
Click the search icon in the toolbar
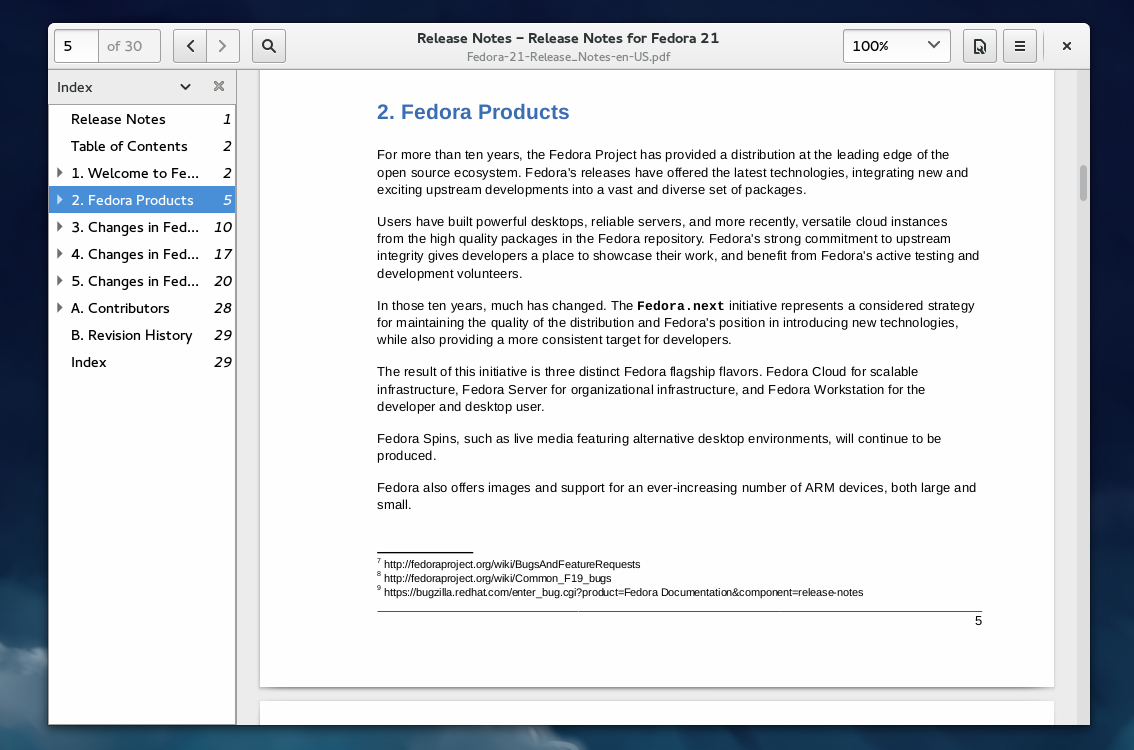[x=268, y=46]
